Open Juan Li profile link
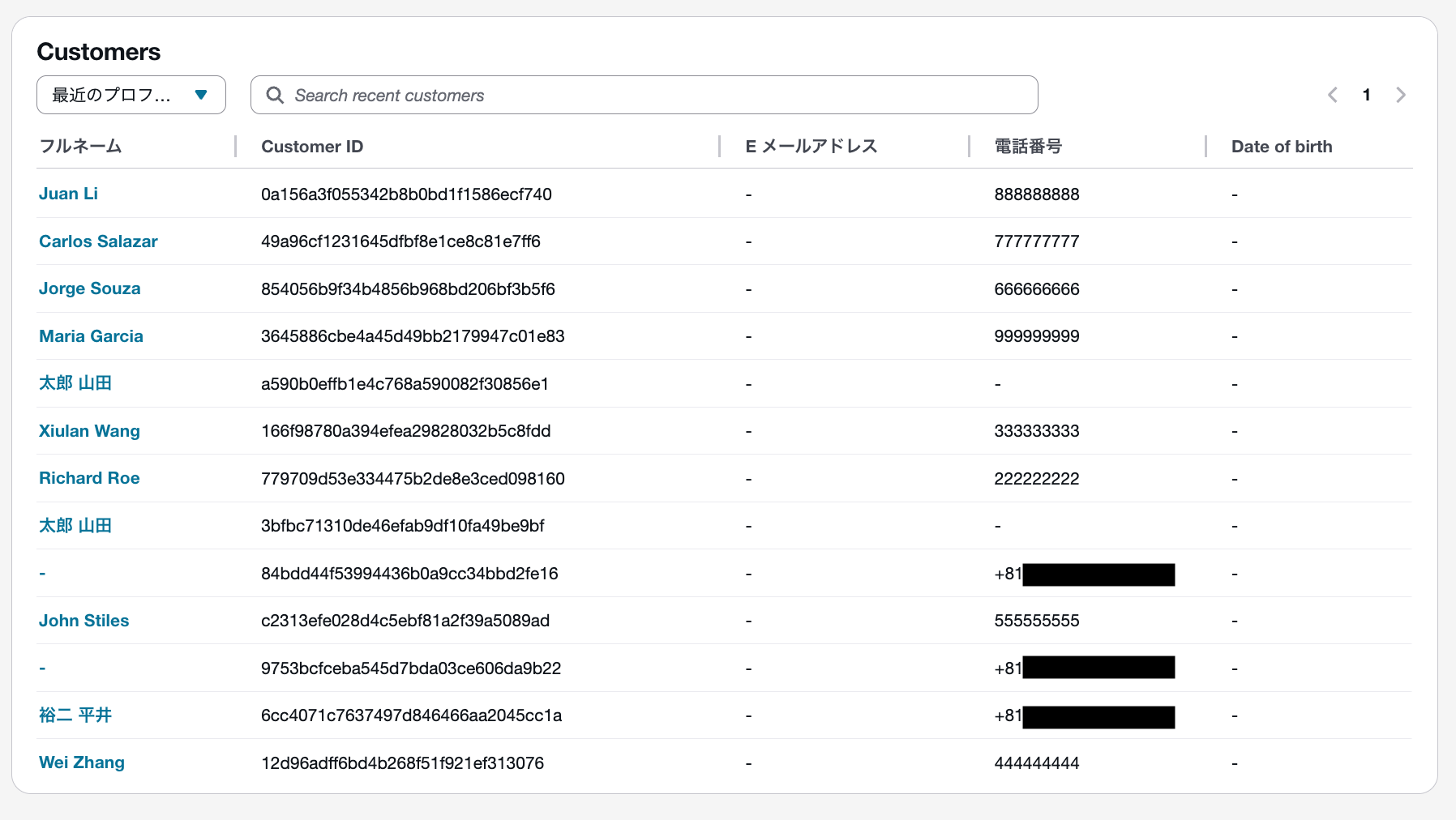1456x820 pixels. point(68,194)
